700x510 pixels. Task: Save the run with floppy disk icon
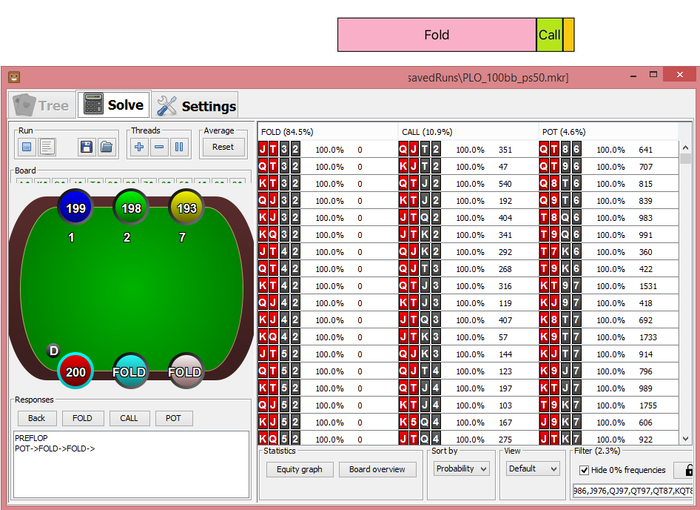point(87,146)
